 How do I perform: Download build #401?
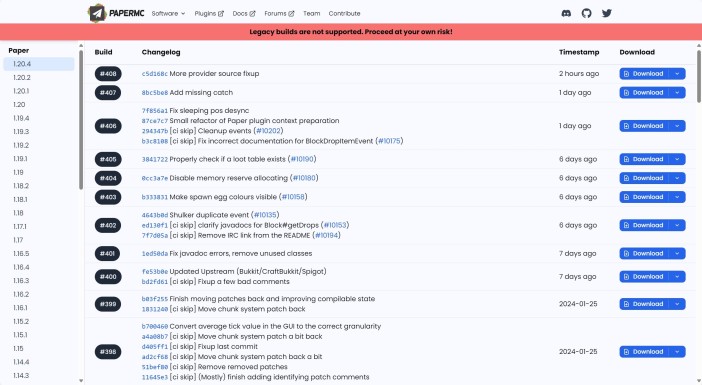click(x=644, y=253)
